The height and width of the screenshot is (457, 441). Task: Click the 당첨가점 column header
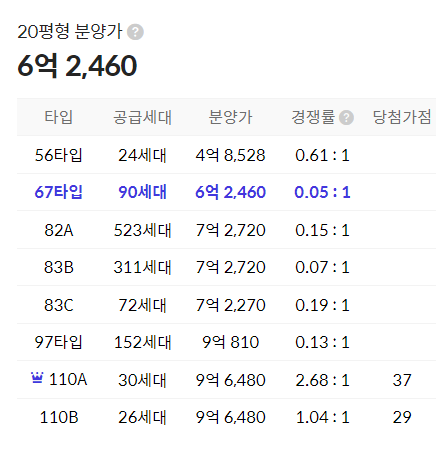(402, 117)
